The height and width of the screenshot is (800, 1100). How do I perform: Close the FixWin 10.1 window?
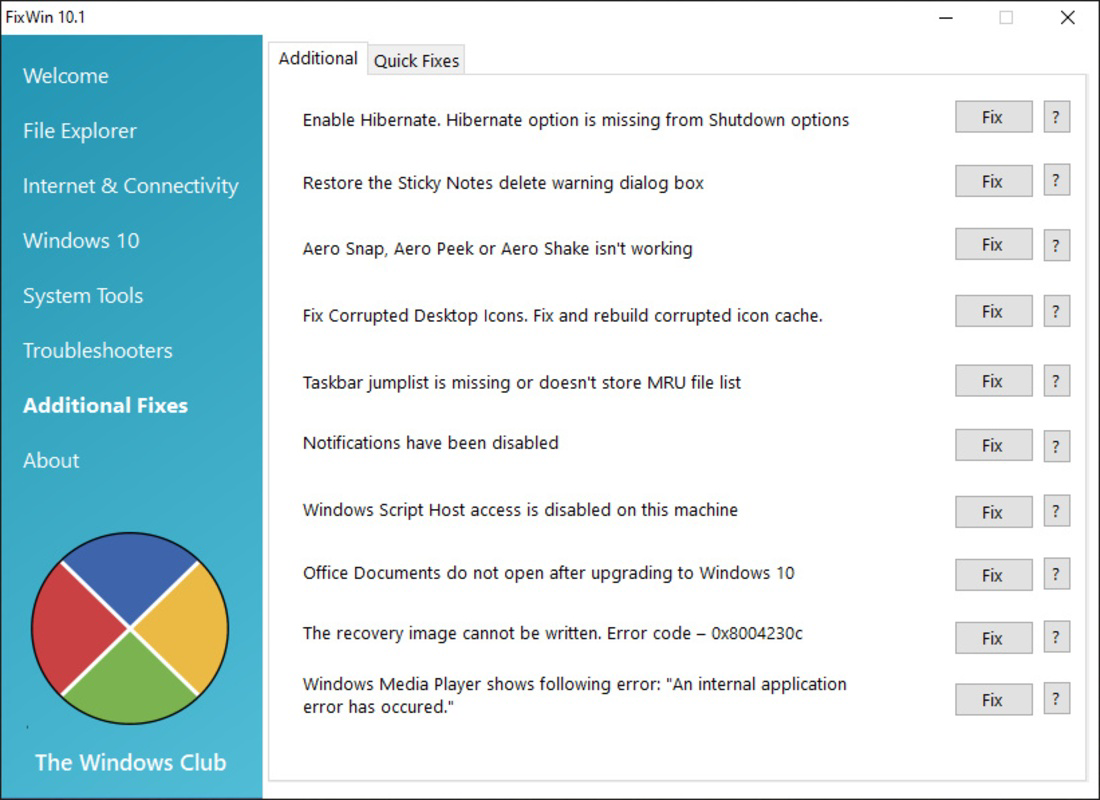(x=1067, y=18)
